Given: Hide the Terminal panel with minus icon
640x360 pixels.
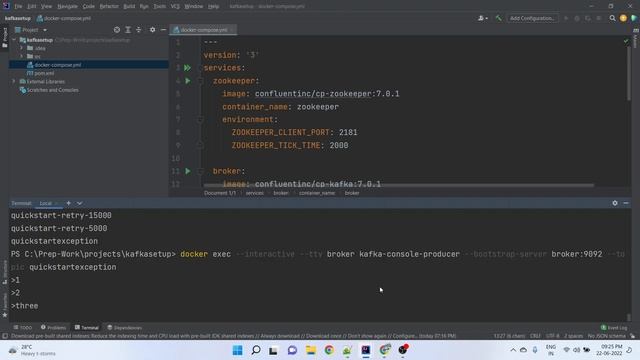Looking at the screenshot, I should point(626,203).
